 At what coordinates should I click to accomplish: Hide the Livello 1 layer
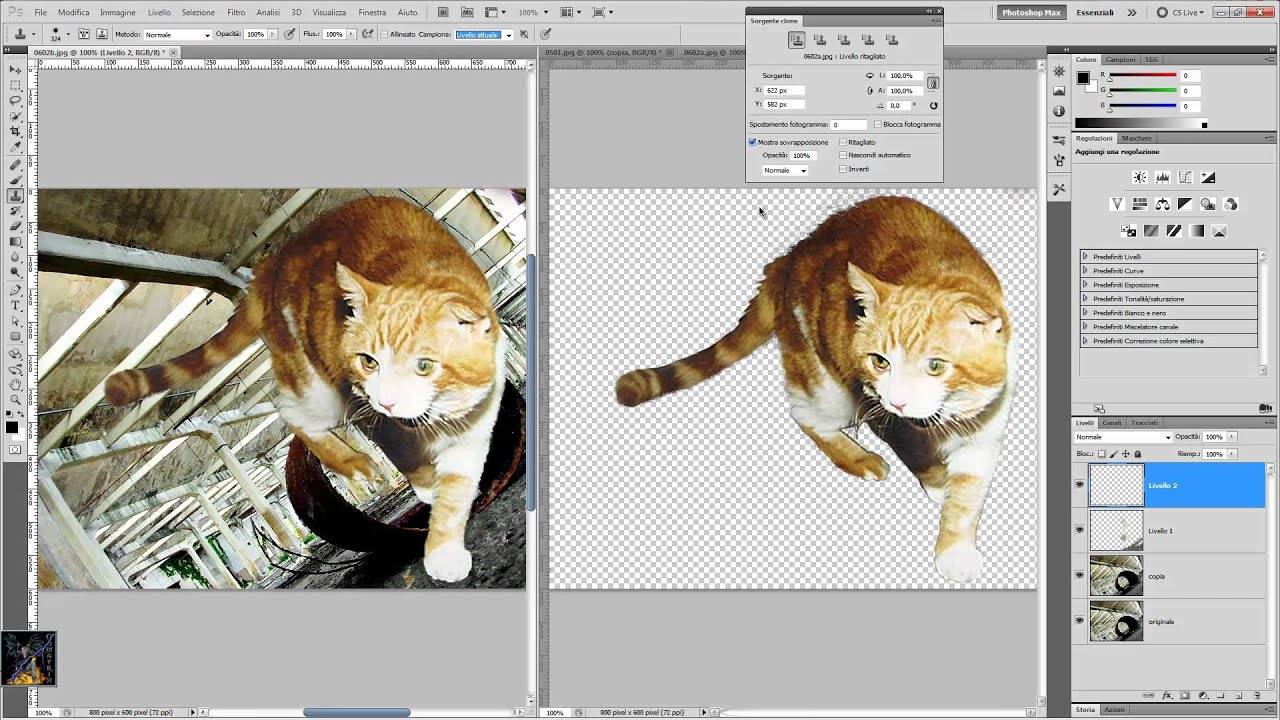1079,530
